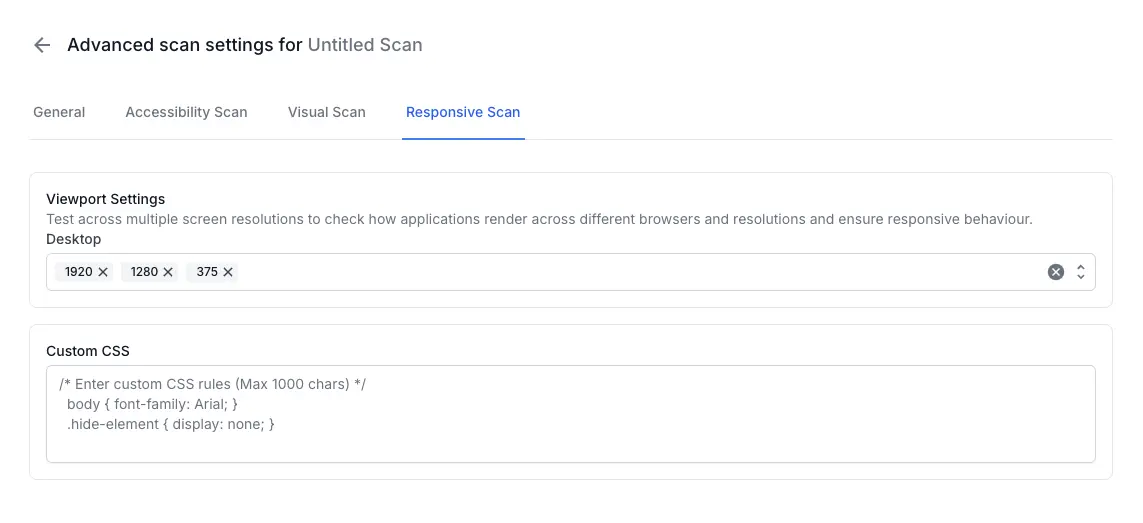Click the Viewport Settings heading

click(106, 199)
